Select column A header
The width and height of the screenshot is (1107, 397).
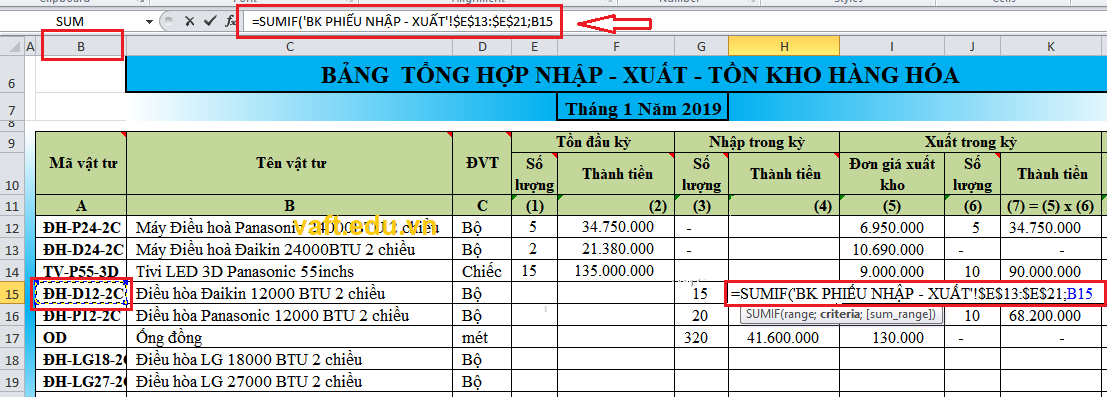tap(30, 47)
